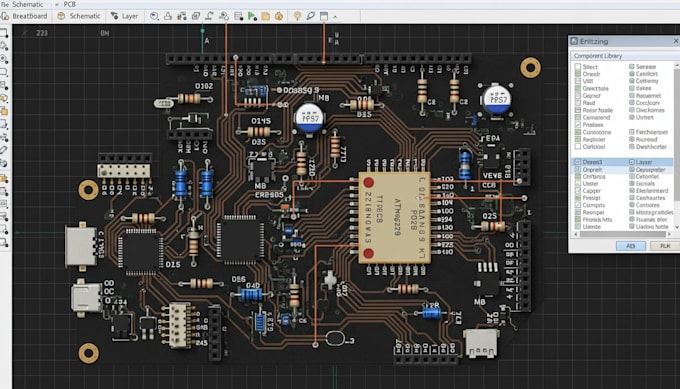Click the "Serease" list entry
Viewport: 680px width, 389px height.
click(646, 67)
